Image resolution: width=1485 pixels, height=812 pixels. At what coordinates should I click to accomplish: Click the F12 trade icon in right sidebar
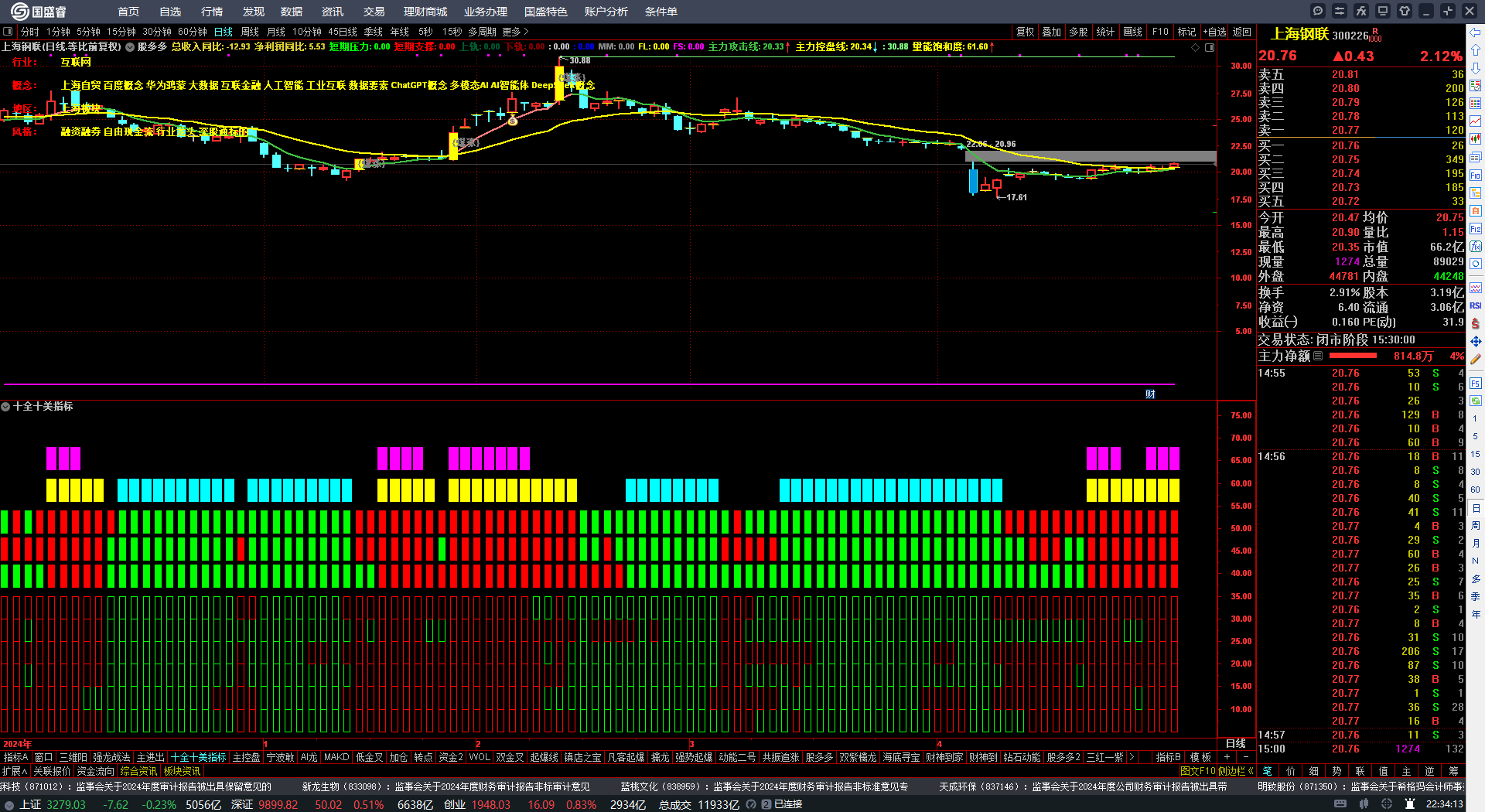(1476, 229)
